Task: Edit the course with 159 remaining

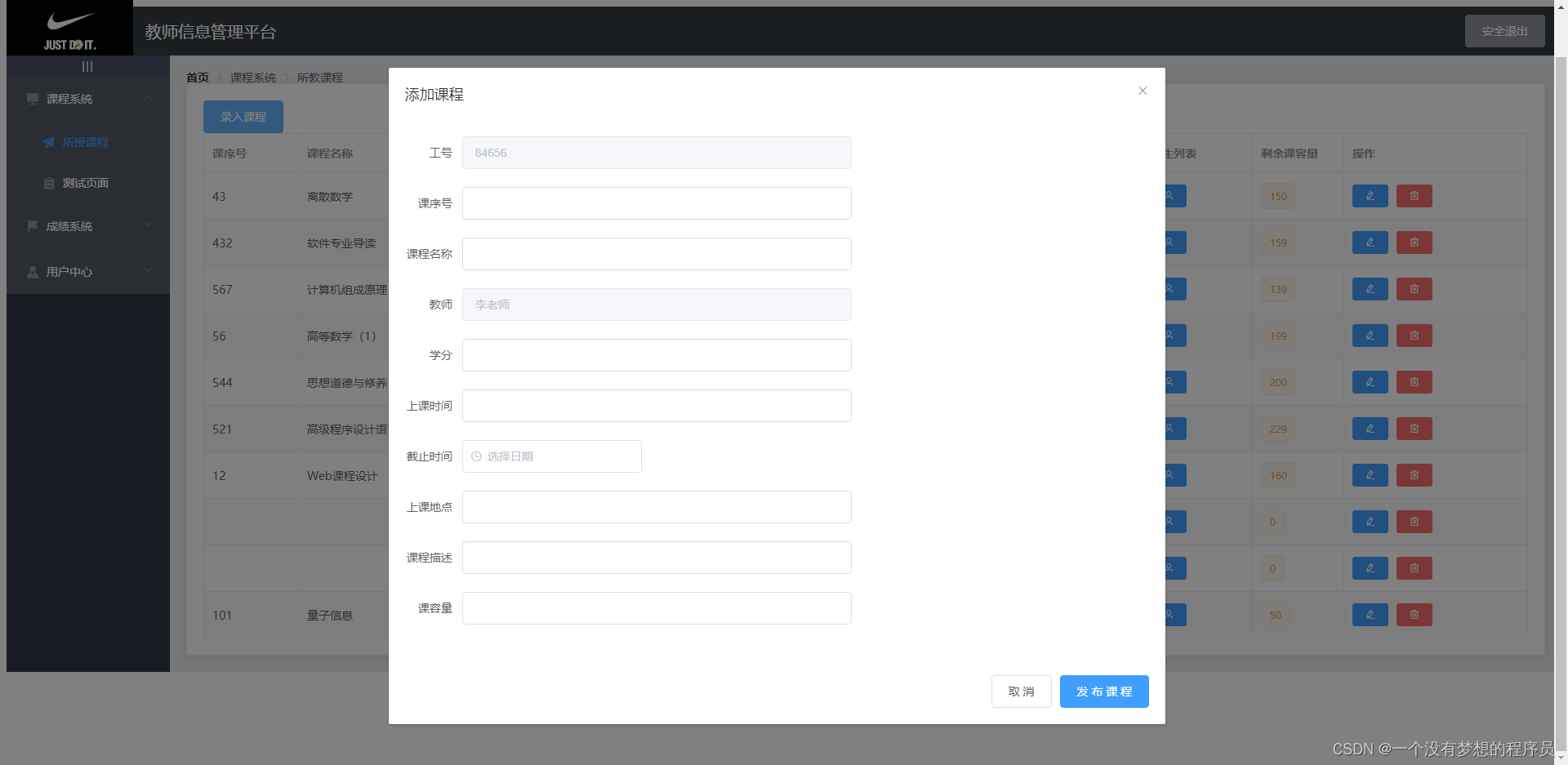Action: click(x=1370, y=242)
